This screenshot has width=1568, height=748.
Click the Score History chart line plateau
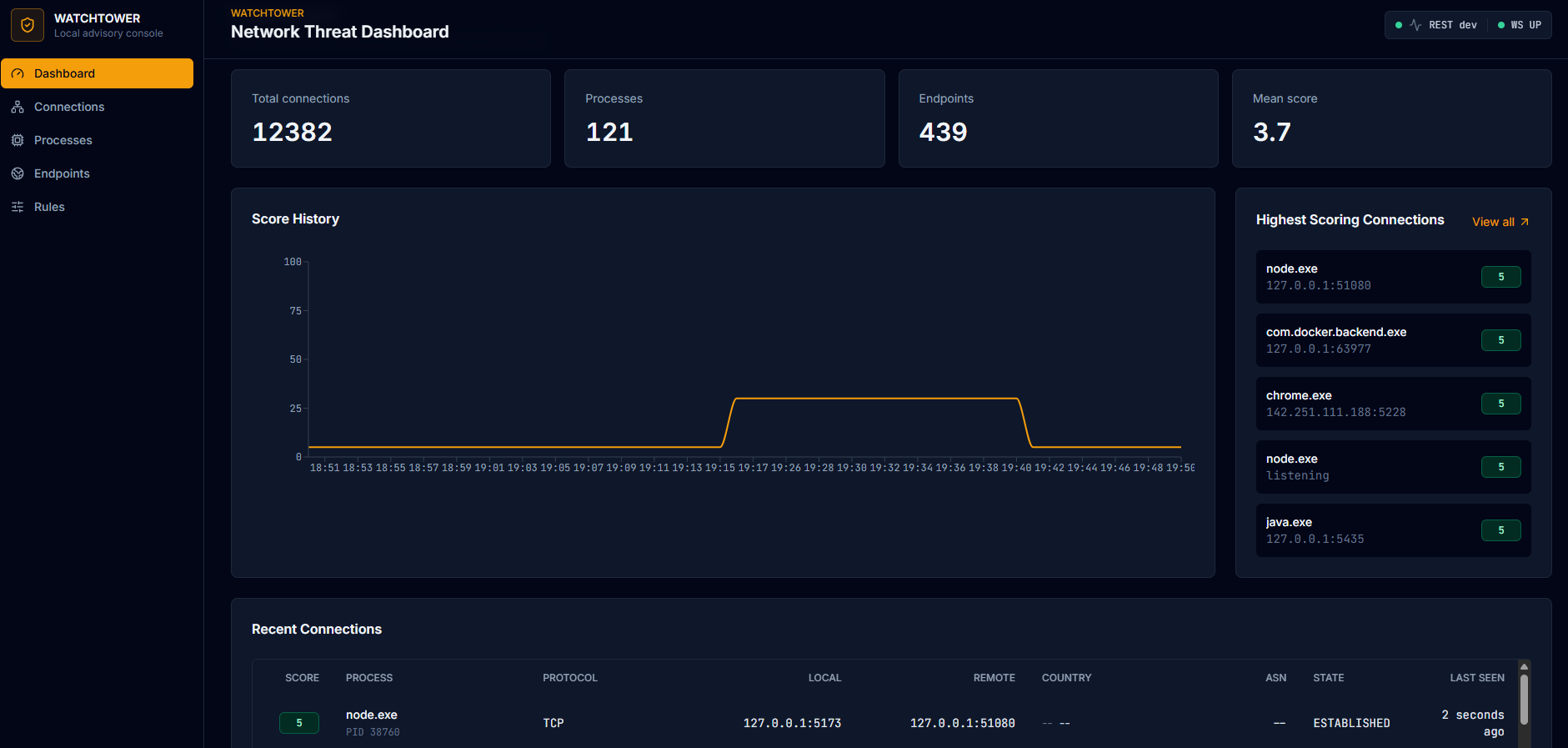[x=875, y=399]
